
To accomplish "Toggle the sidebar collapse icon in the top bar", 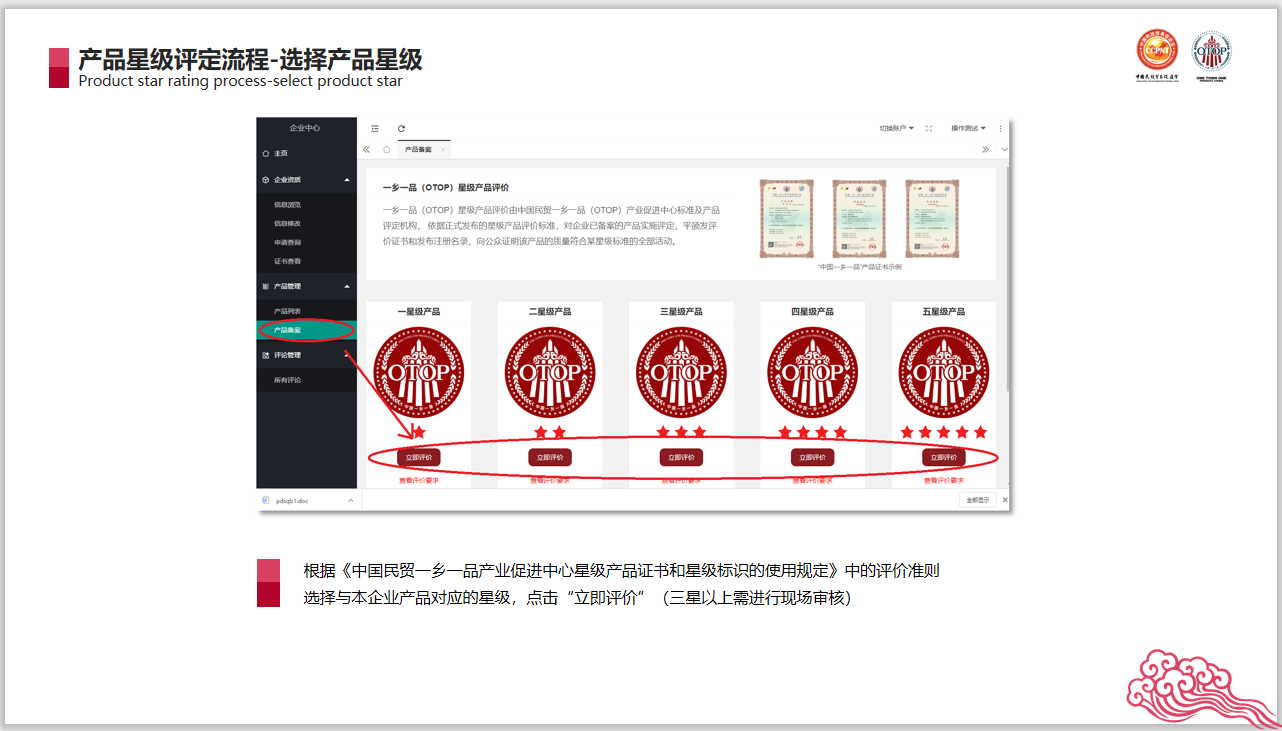I will 375,128.
